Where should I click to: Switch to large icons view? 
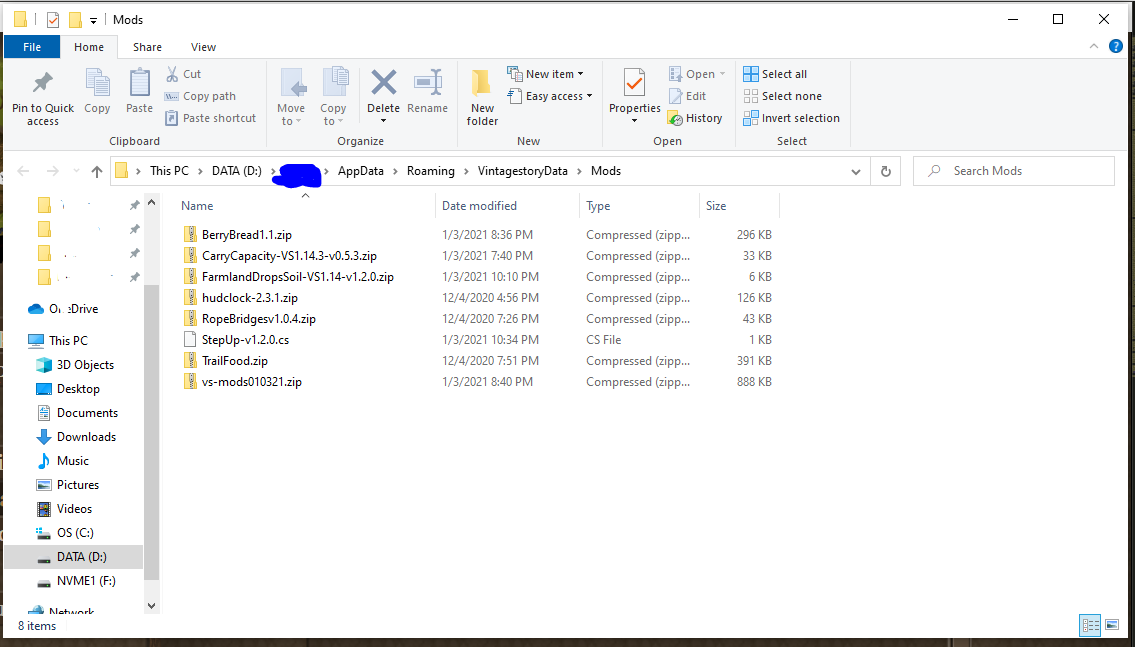[1112, 625]
